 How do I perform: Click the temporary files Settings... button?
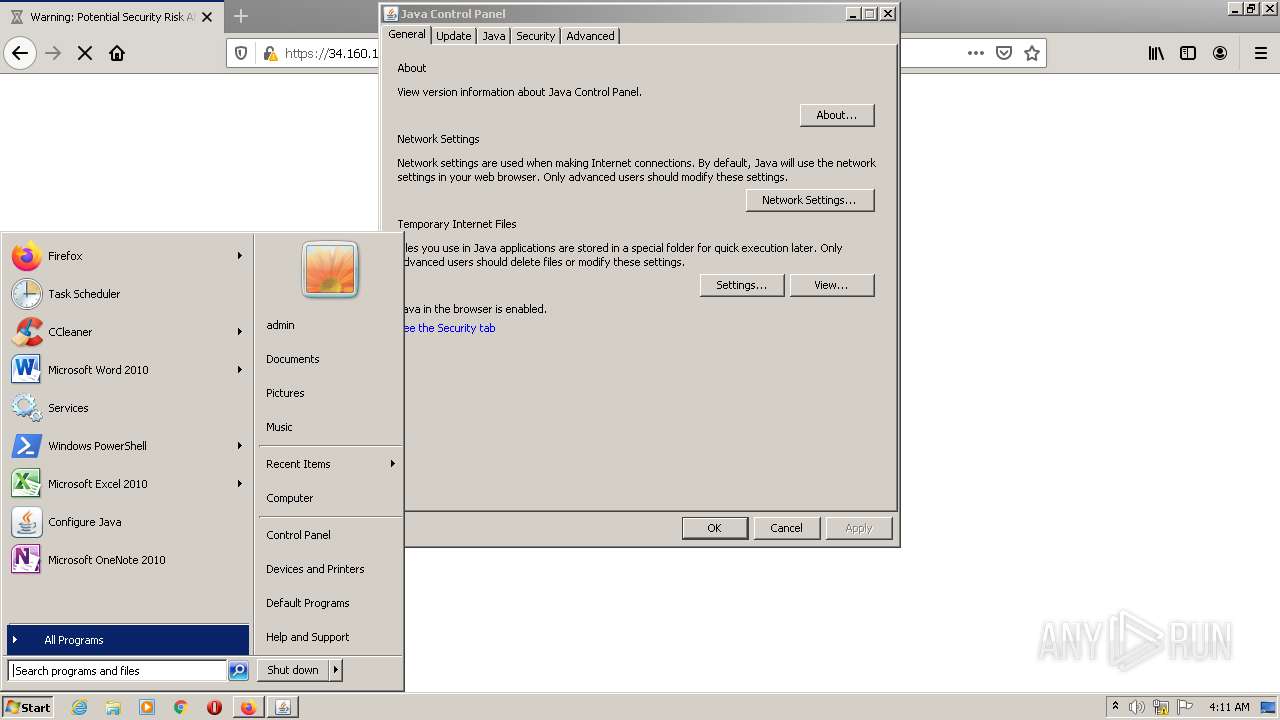pos(742,285)
